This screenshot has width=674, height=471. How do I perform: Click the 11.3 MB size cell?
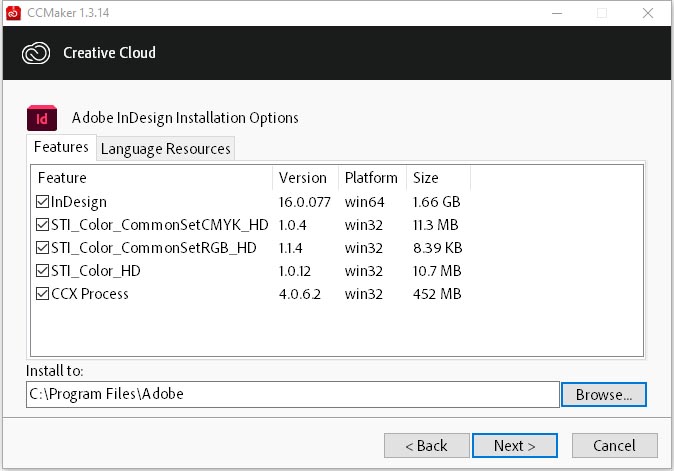click(x=435, y=225)
